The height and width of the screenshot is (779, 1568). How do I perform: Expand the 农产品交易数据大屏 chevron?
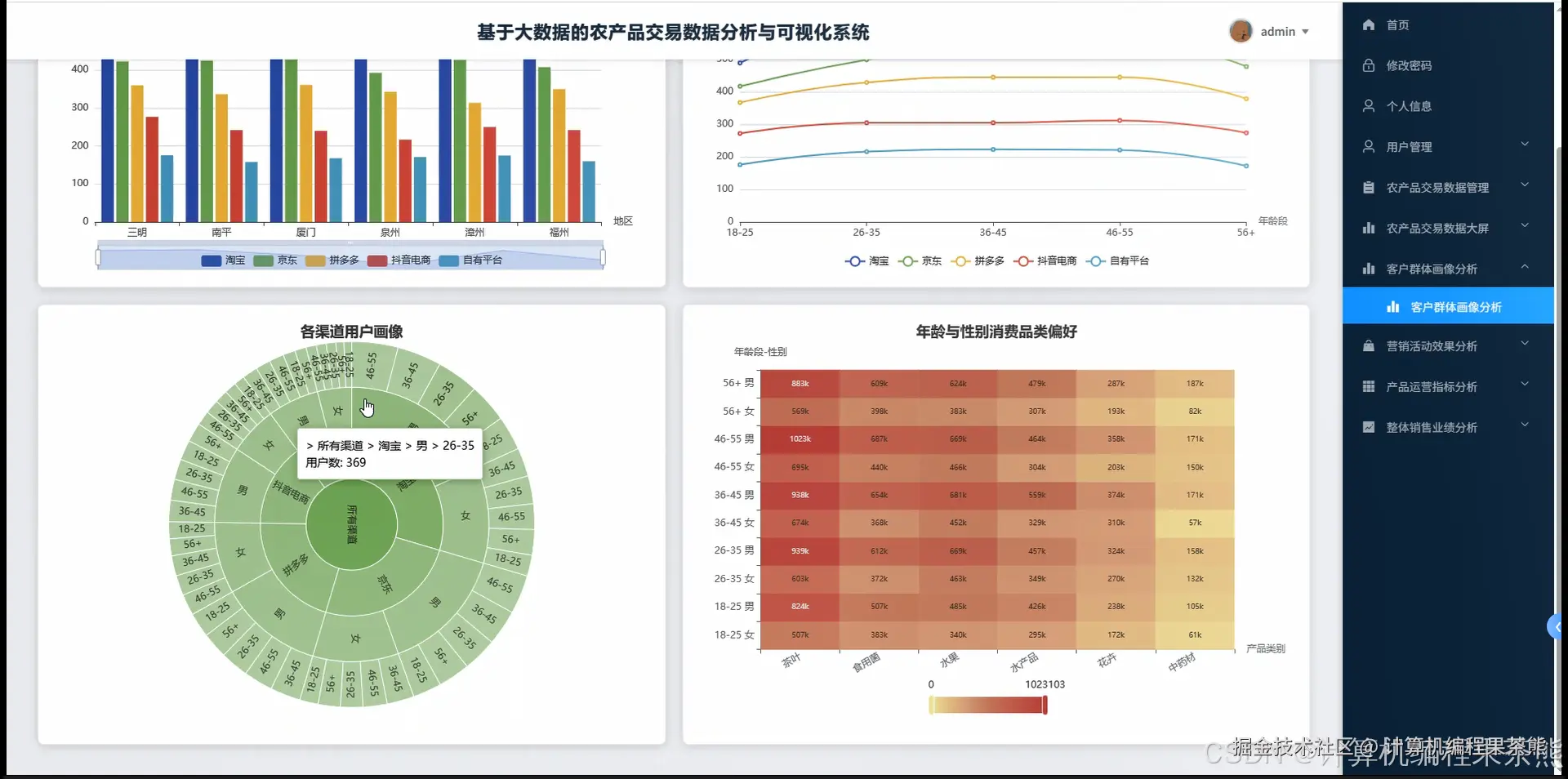(1525, 226)
